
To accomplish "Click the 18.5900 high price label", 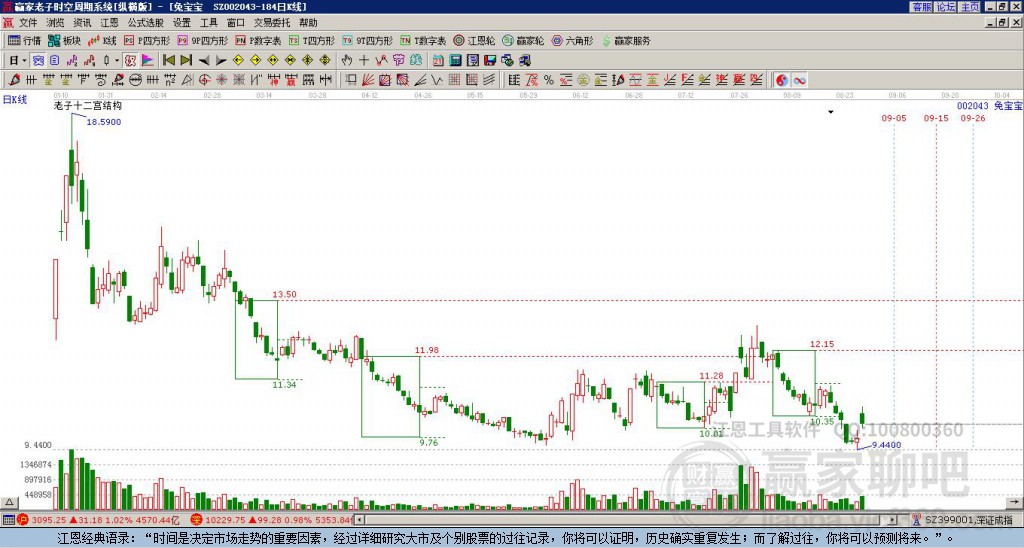I will (x=104, y=122).
